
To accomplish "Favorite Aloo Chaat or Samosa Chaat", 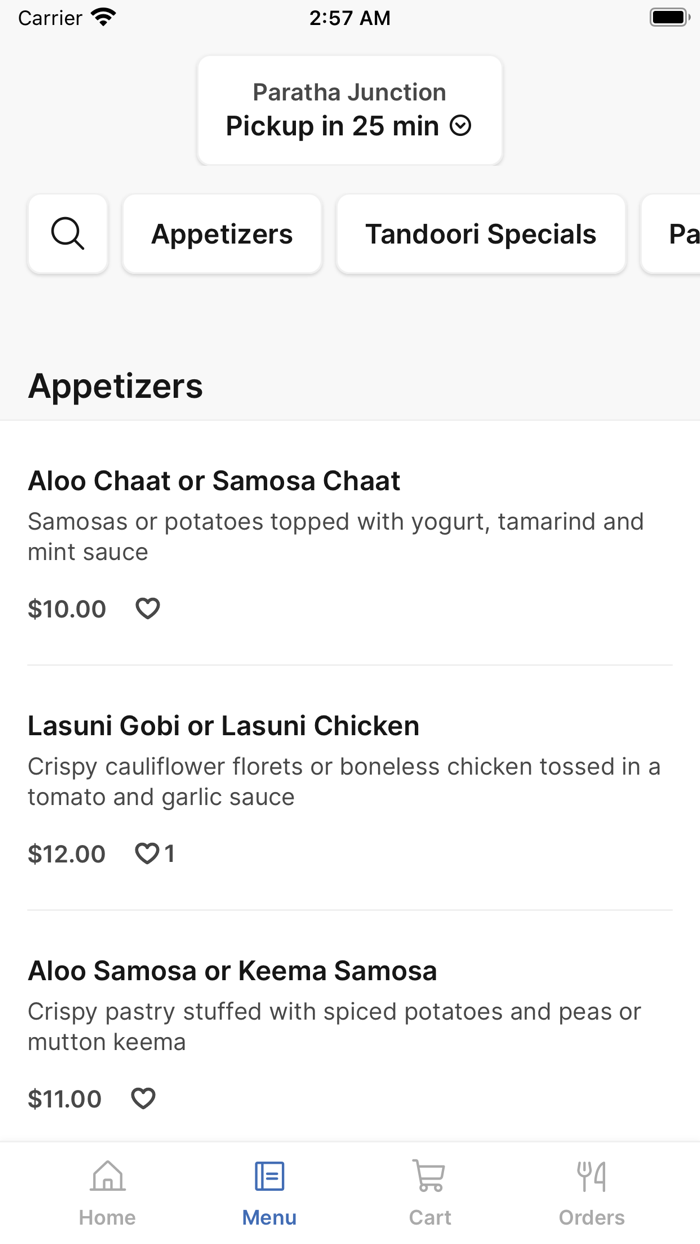I will tap(148, 608).
